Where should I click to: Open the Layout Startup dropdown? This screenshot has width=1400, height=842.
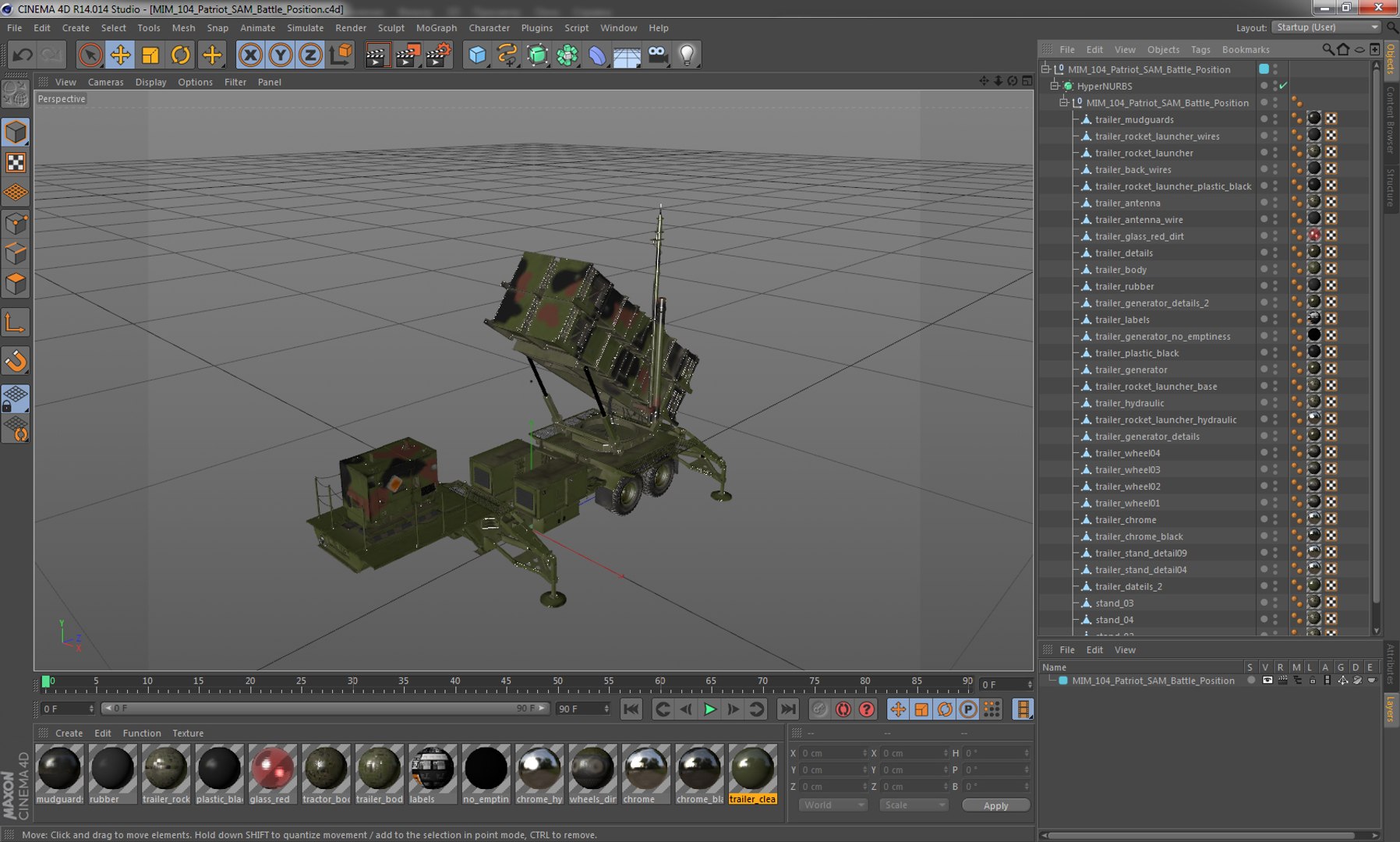(1326, 27)
